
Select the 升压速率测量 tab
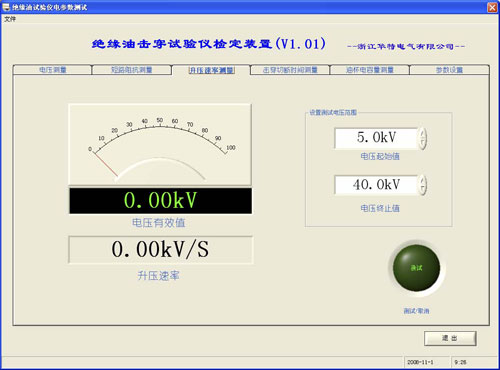211,70
